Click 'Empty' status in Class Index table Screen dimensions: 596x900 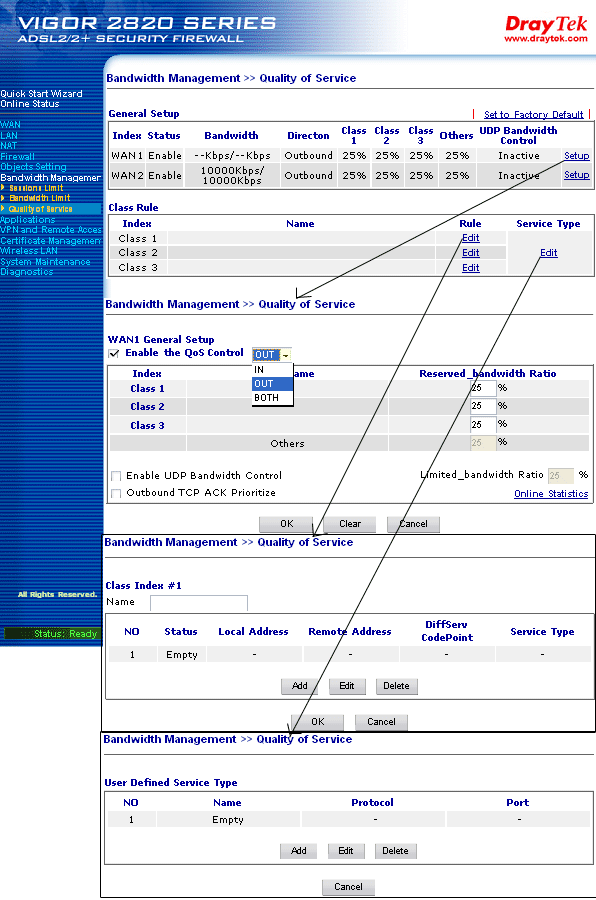(181, 655)
